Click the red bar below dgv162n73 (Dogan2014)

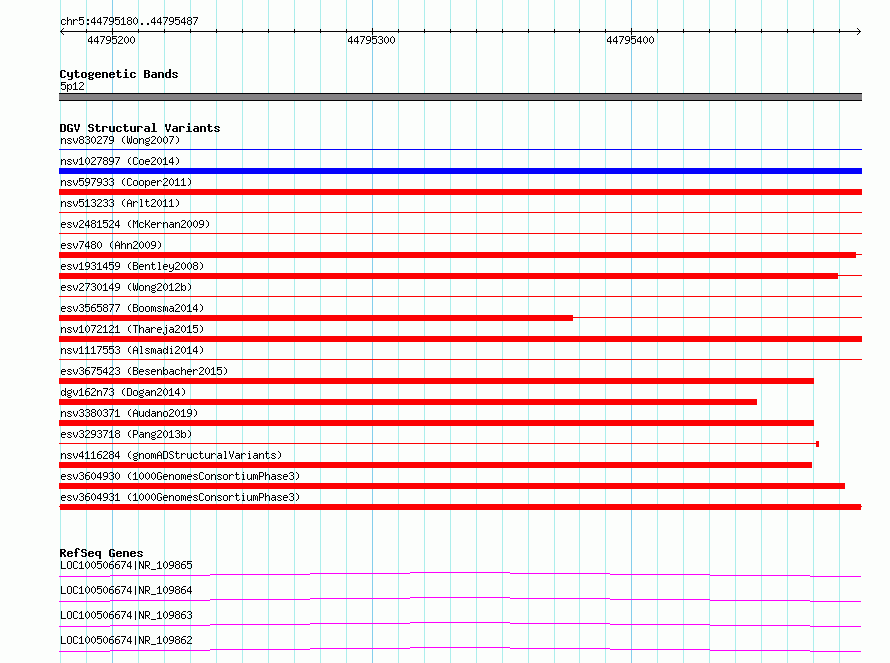408,402
